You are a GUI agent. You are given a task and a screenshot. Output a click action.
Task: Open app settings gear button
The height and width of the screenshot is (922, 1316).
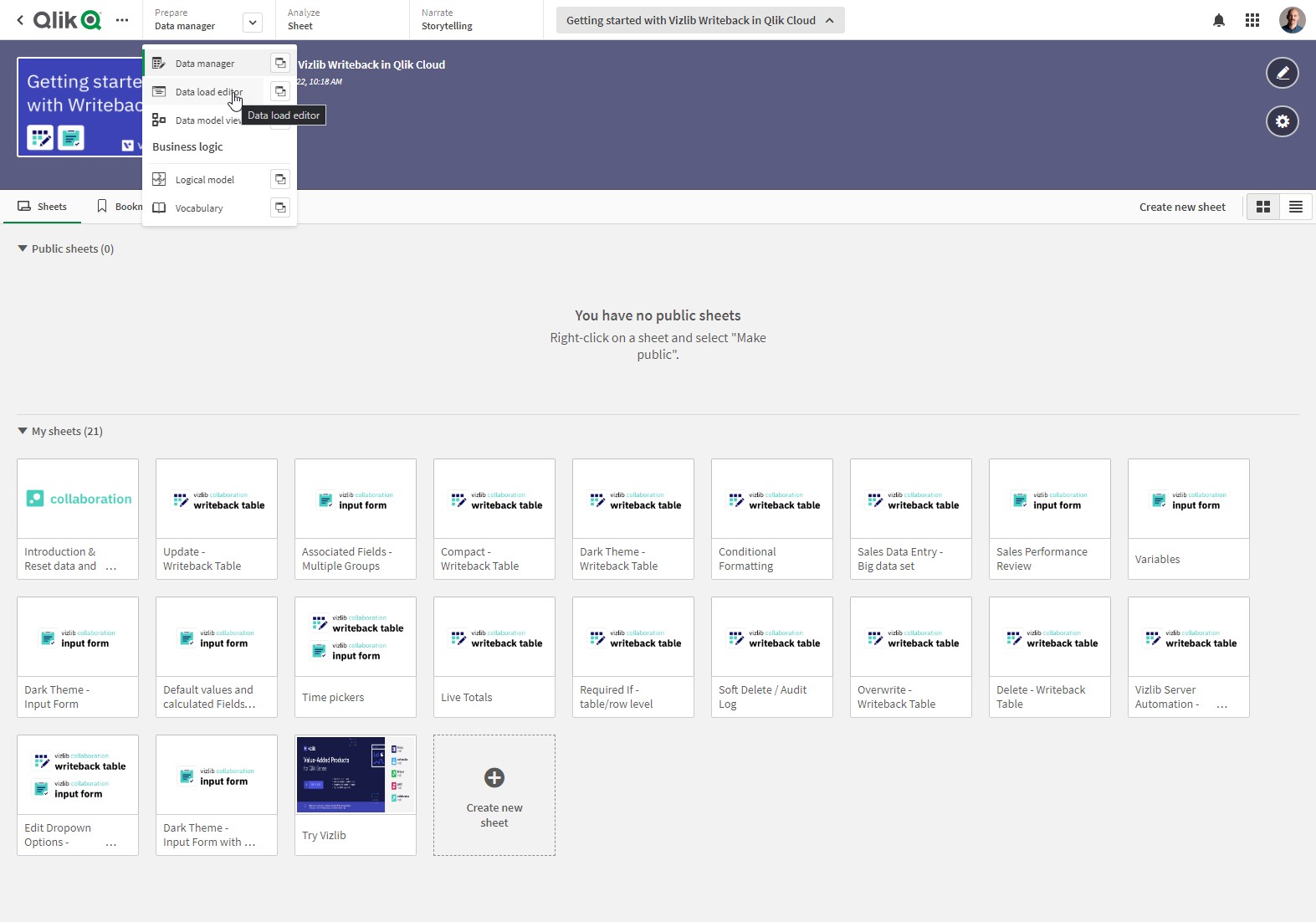coord(1282,121)
